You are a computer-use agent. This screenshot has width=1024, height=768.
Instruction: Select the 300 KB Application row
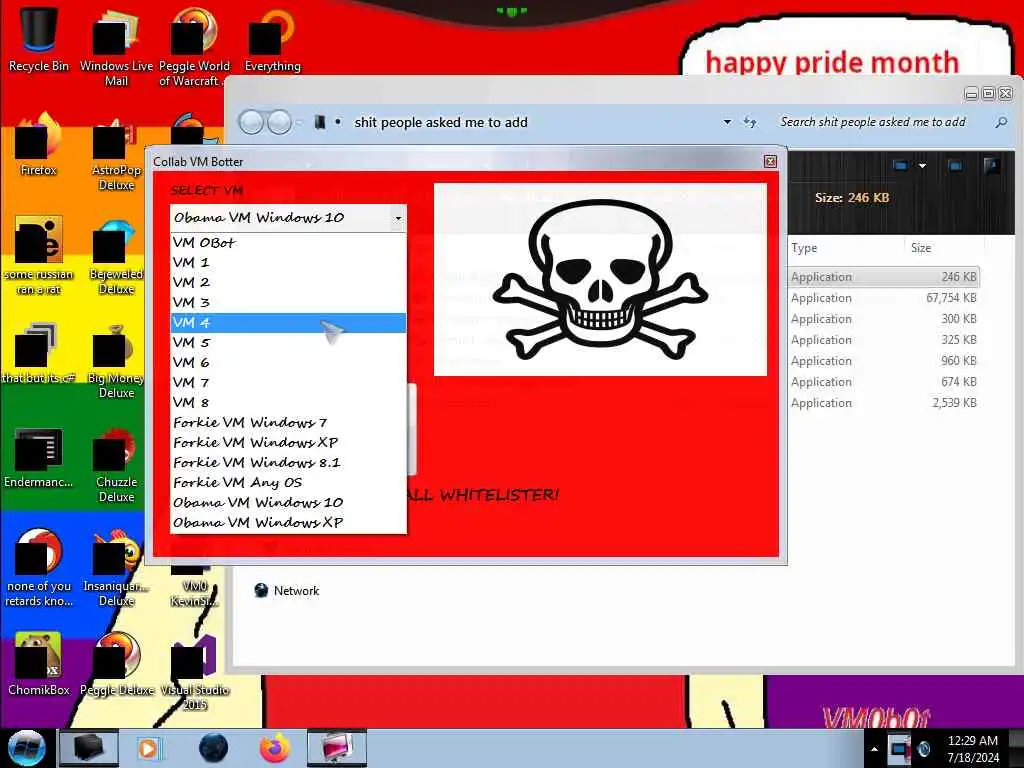[884, 319]
